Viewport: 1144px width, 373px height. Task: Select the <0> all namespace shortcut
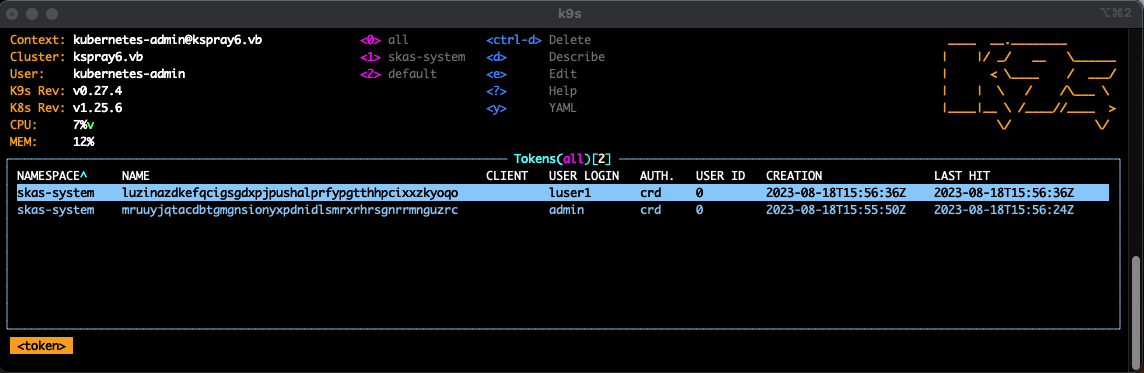[x=384, y=40]
